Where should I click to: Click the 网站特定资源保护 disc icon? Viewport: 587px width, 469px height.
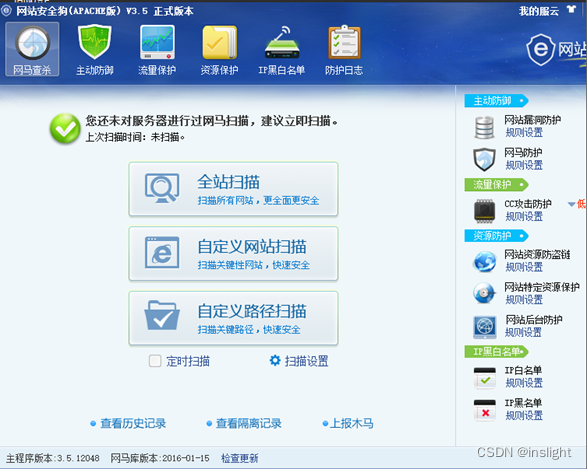pos(484,293)
